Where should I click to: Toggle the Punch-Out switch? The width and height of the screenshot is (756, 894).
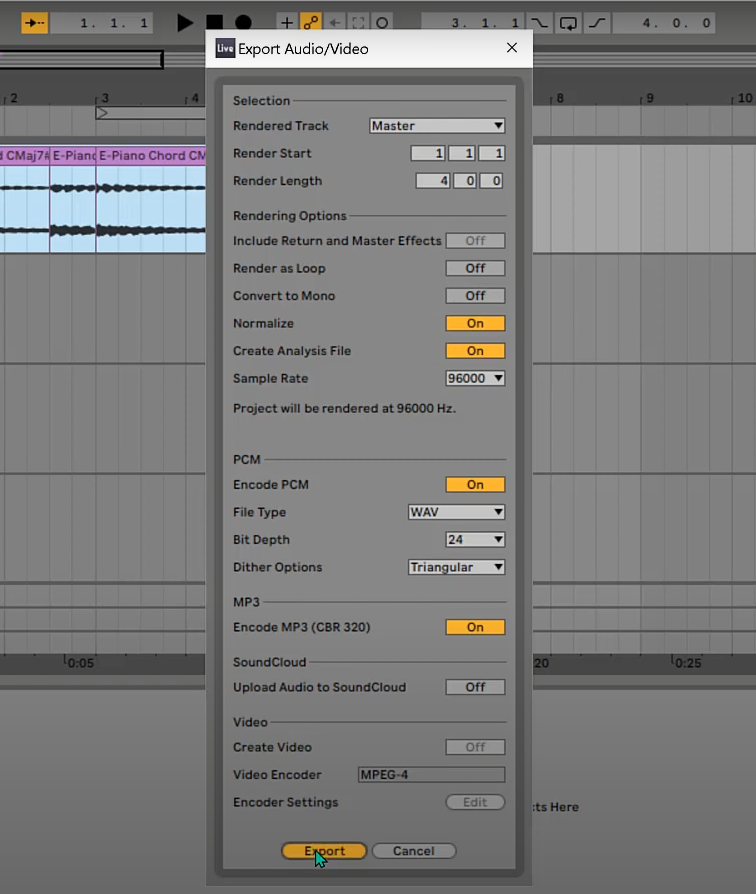pos(597,23)
